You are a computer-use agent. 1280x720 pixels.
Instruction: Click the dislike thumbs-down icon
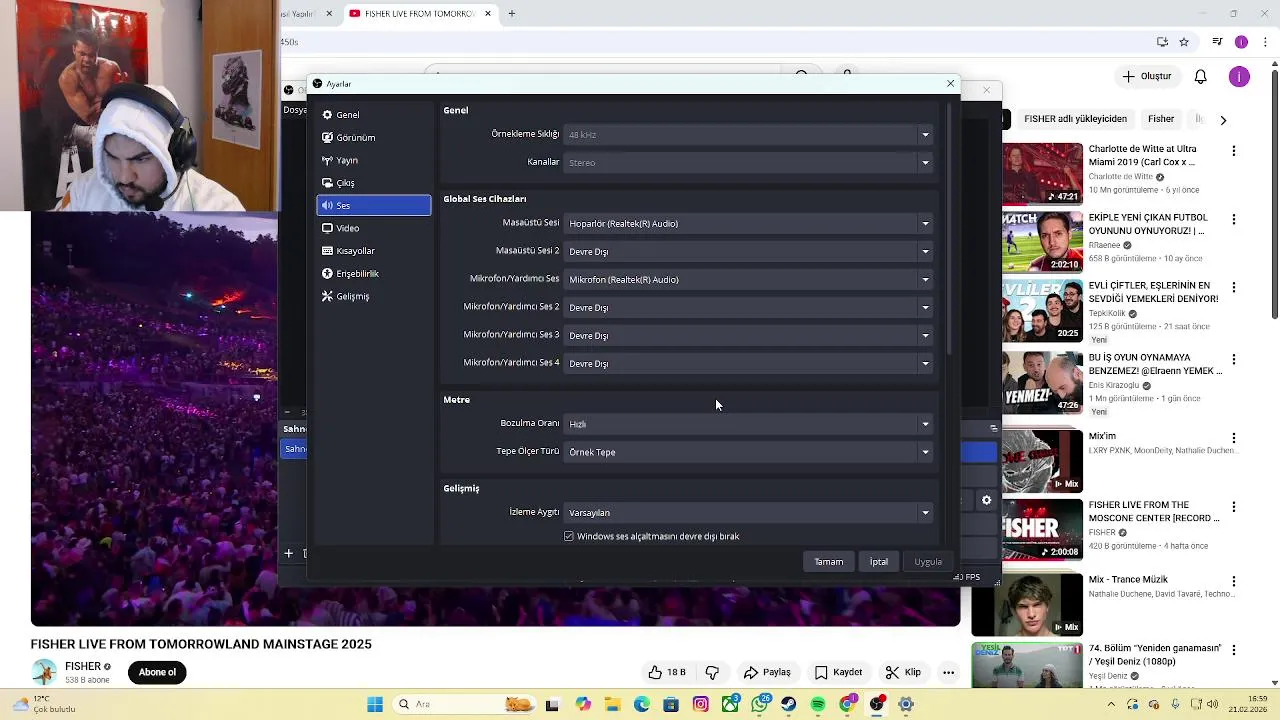(712, 672)
